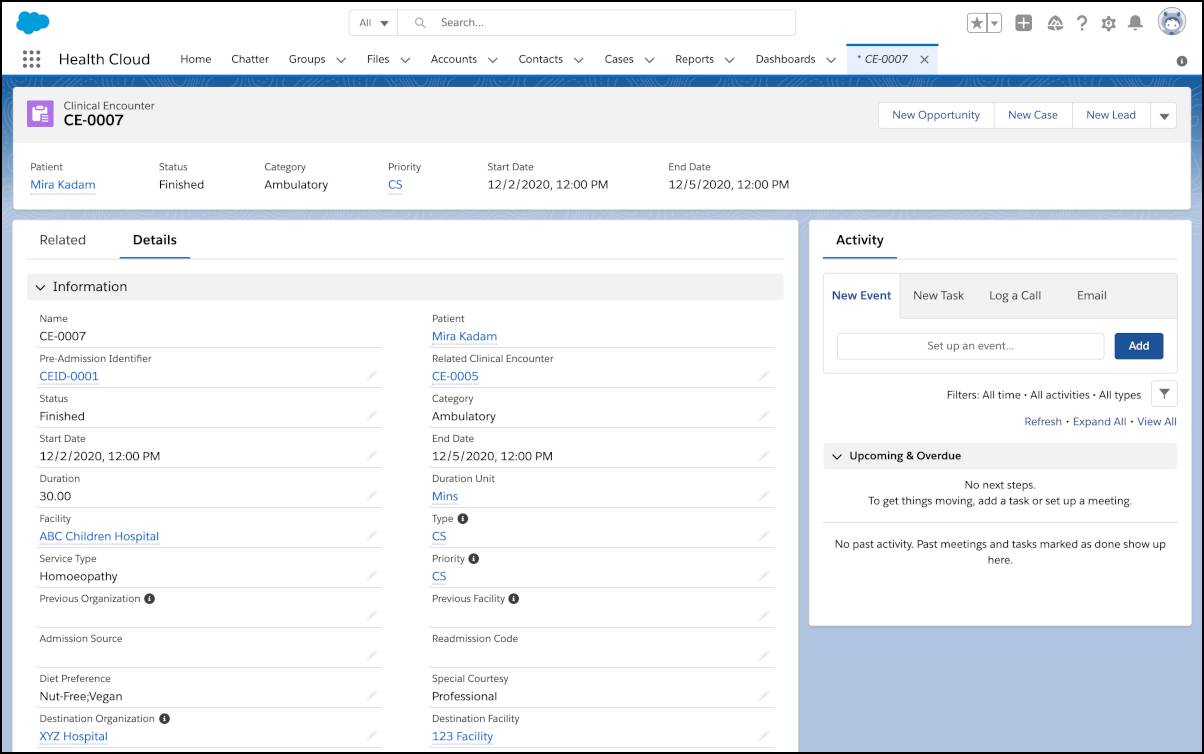Image resolution: width=1204 pixels, height=754 pixels.
Task: Show info tooltip for Priority field
Action: click(474, 559)
